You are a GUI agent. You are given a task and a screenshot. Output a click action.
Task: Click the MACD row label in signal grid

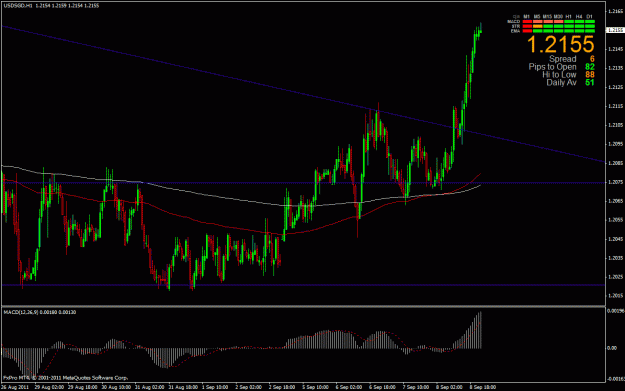click(x=514, y=22)
